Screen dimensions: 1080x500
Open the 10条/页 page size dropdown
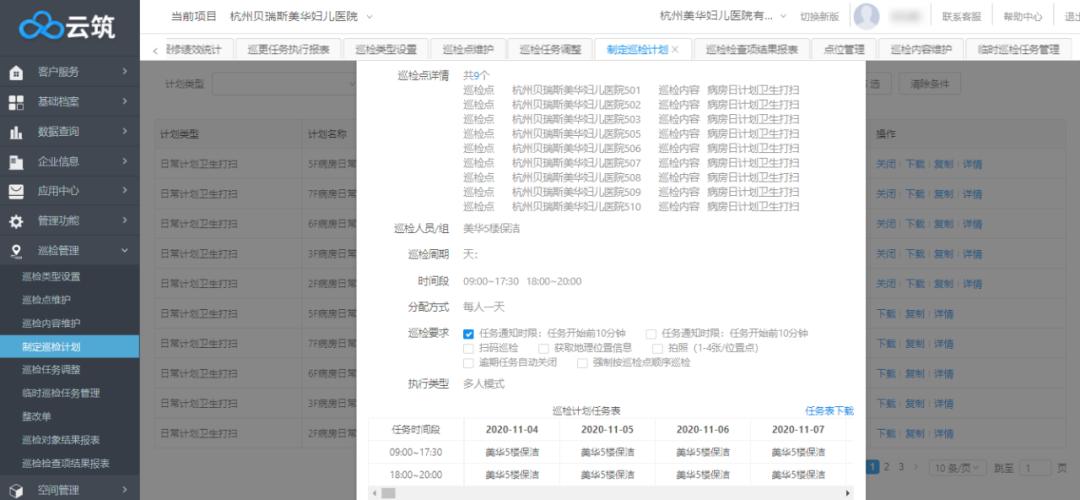[x=958, y=468]
